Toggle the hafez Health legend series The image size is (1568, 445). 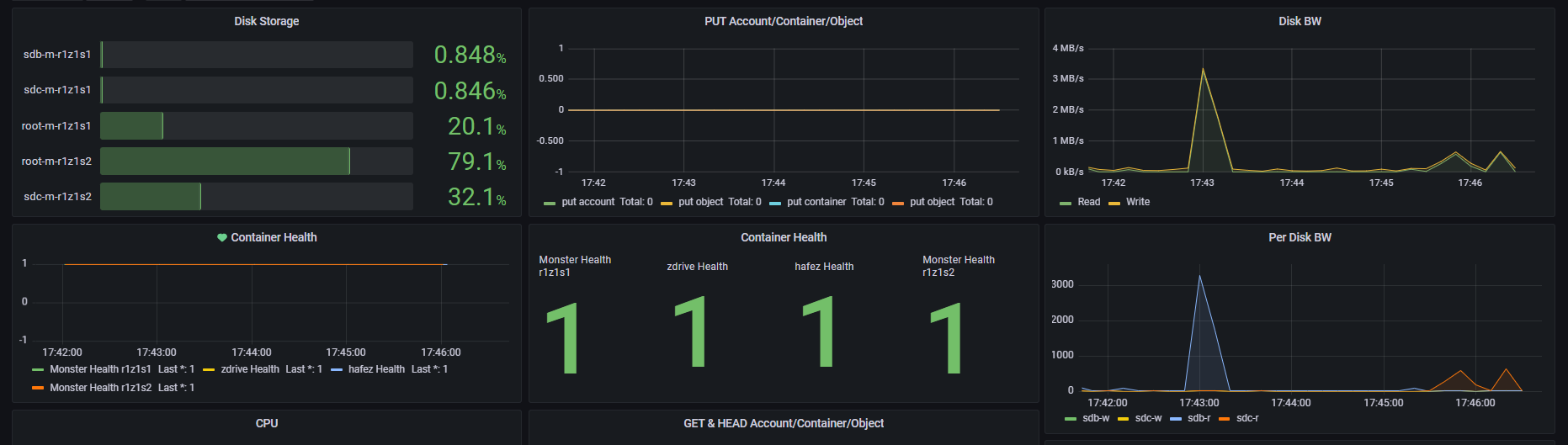pyautogui.click(x=376, y=369)
